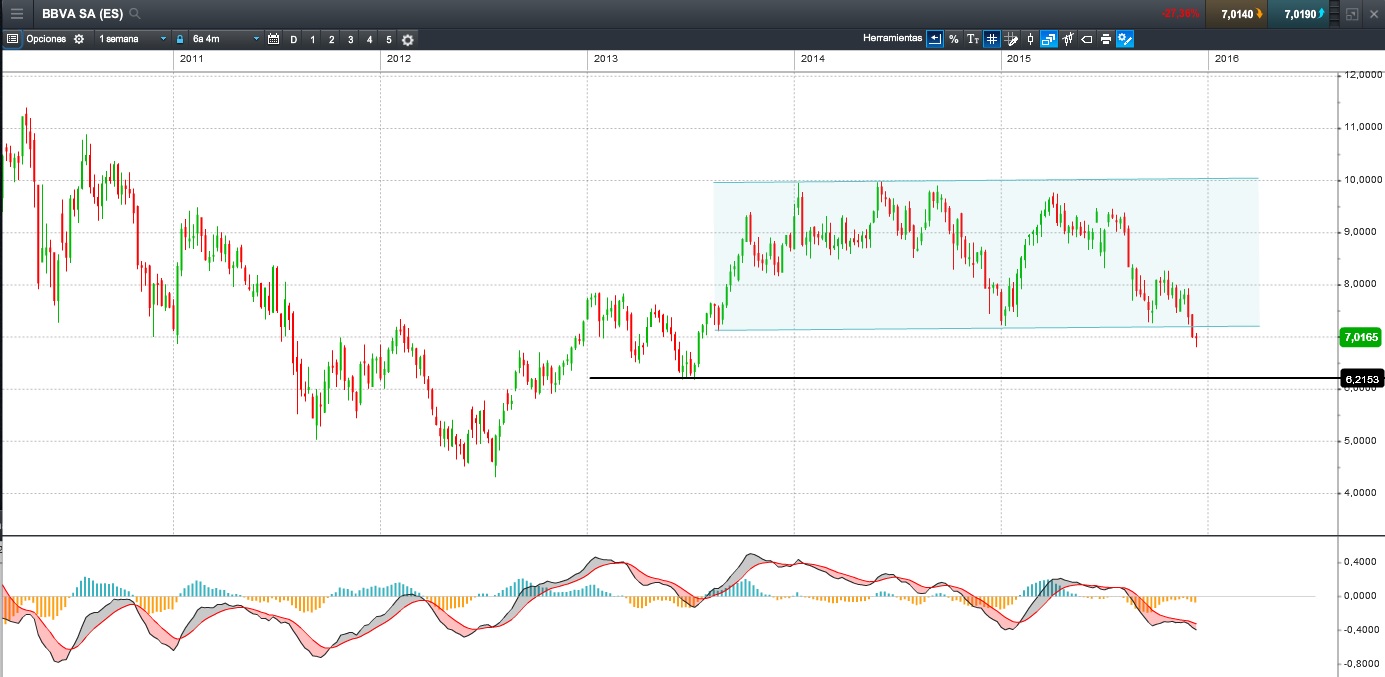
Task: Select chart preset 5
Action: click(x=388, y=39)
